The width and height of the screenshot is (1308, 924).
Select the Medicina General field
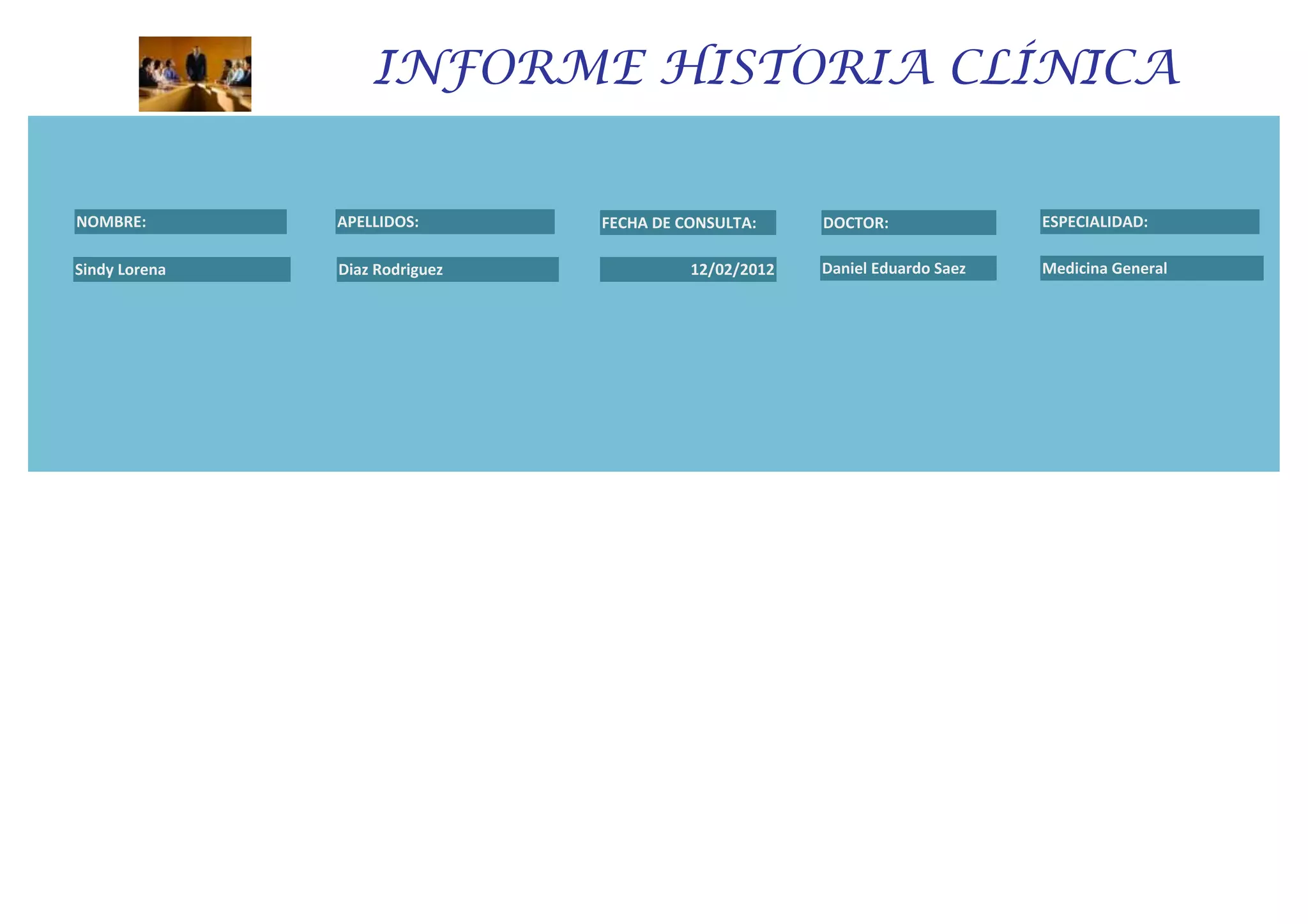1151,268
